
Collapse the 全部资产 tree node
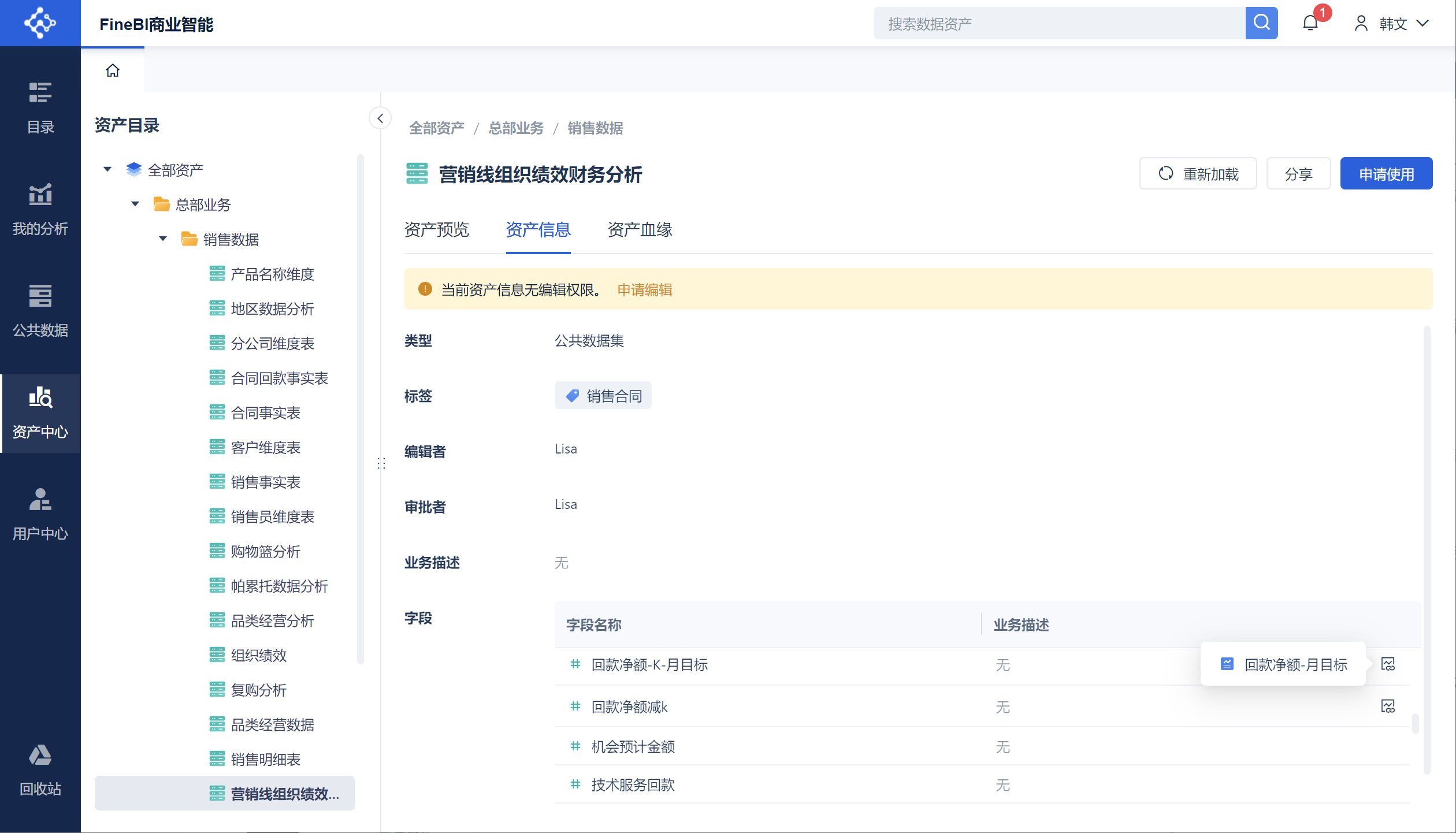107,170
